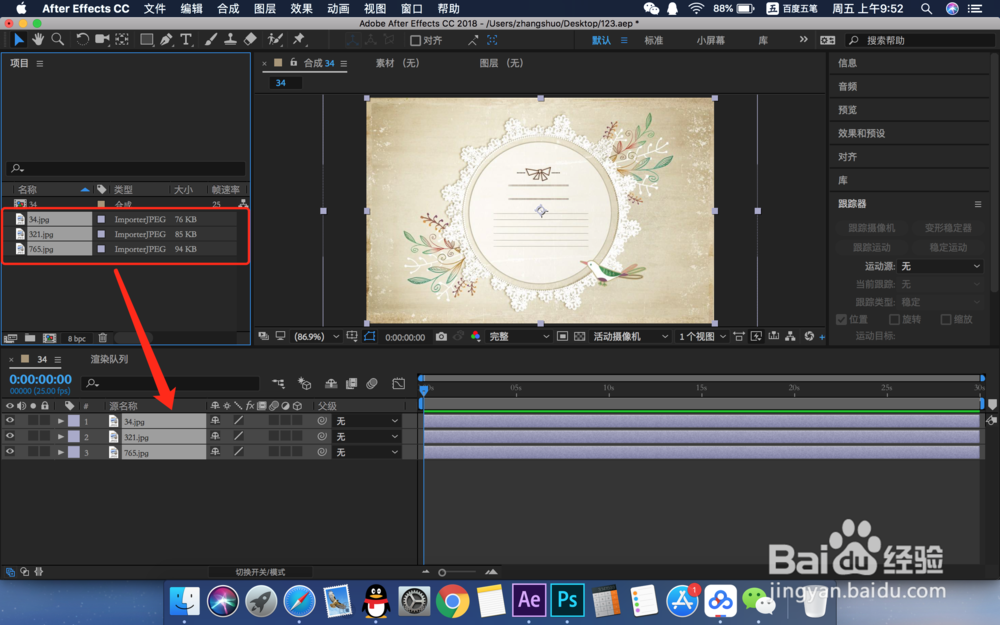Open the 文件 menu
The width and height of the screenshot is (1000, 625).
click(x=154, y=8)
